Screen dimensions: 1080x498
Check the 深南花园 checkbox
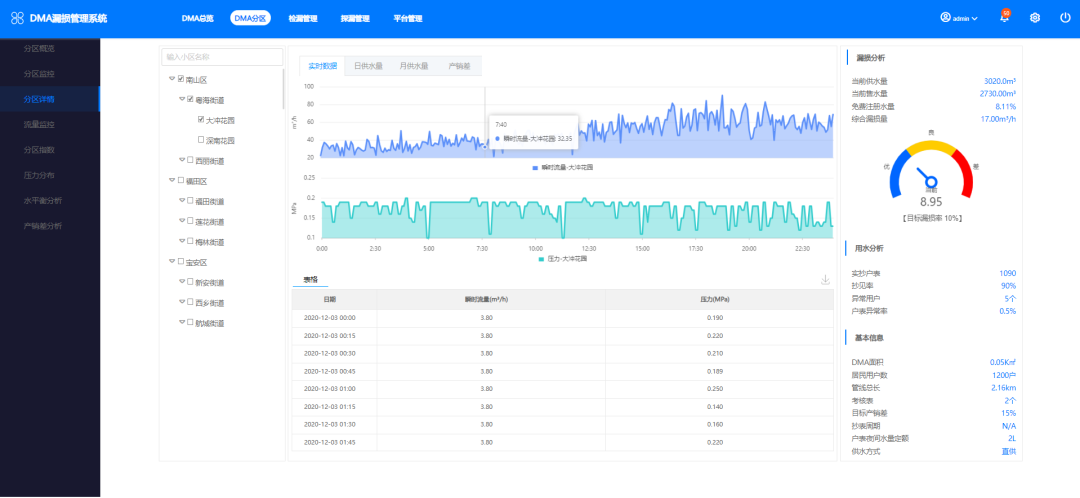coord(201,140)
